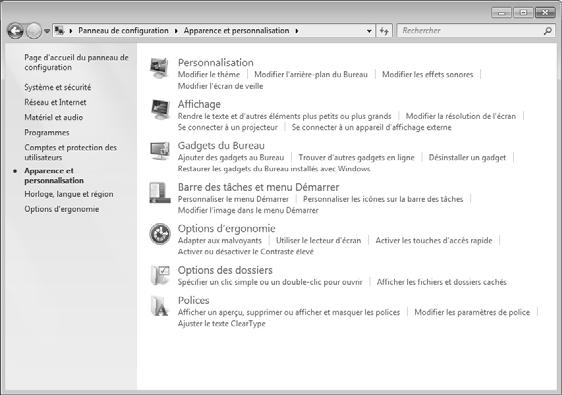
Task: Click the Polices font icon
Action: [x=159, y=306]
